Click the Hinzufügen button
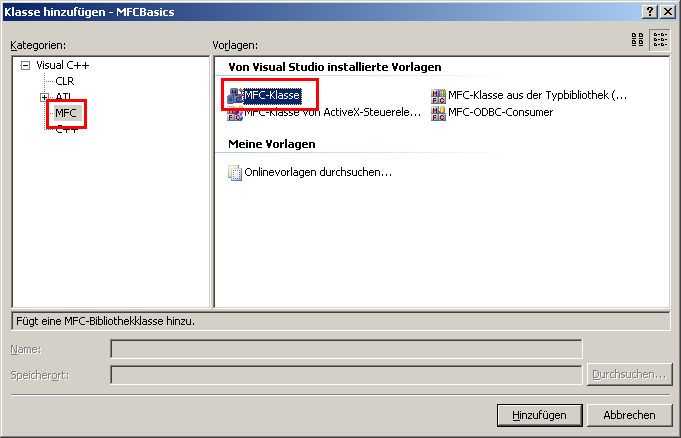Viewport: 681px width, 438px height. click(539, 415)
